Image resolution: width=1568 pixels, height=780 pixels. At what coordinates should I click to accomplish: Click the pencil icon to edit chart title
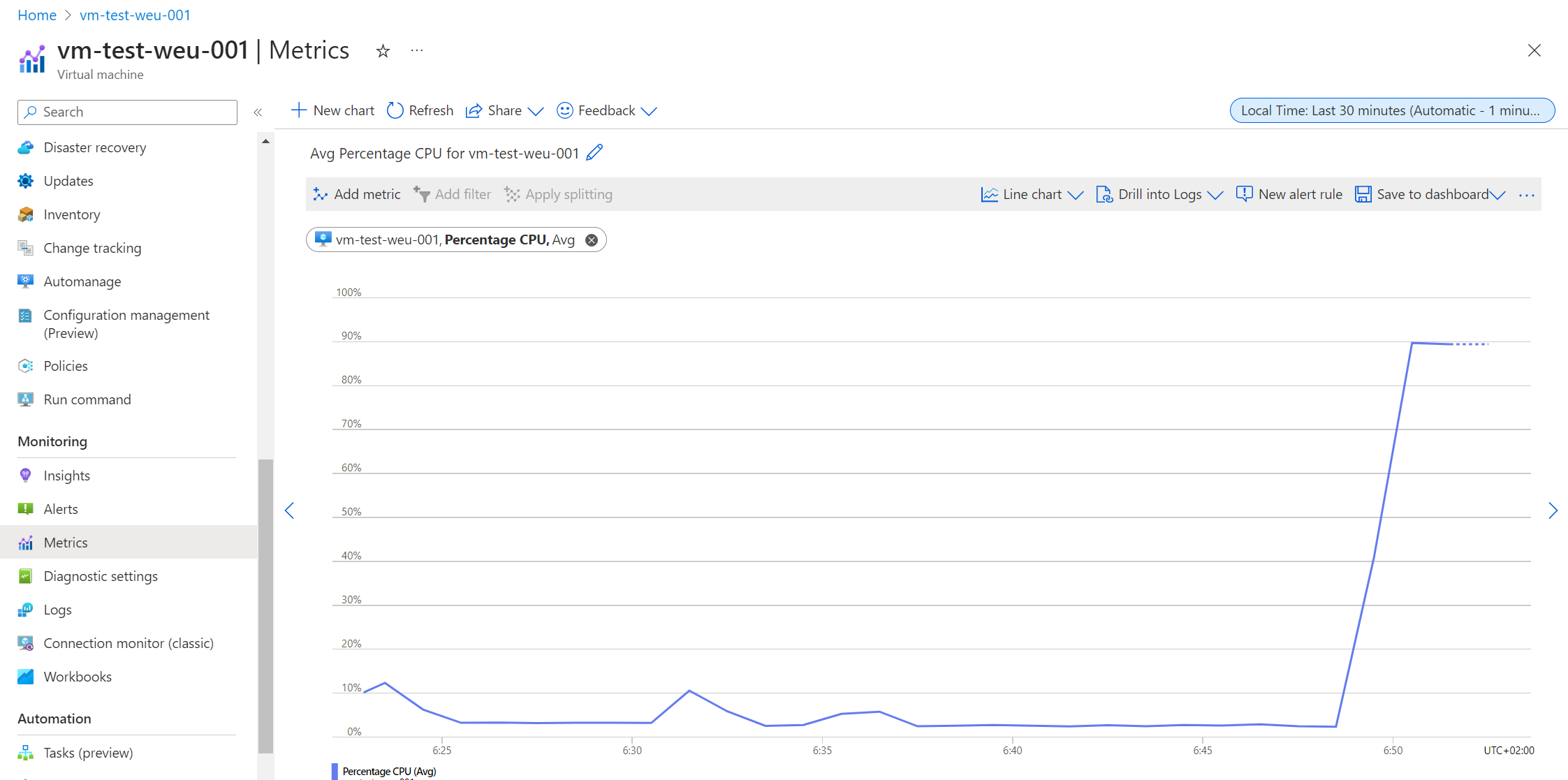point(594,152)
